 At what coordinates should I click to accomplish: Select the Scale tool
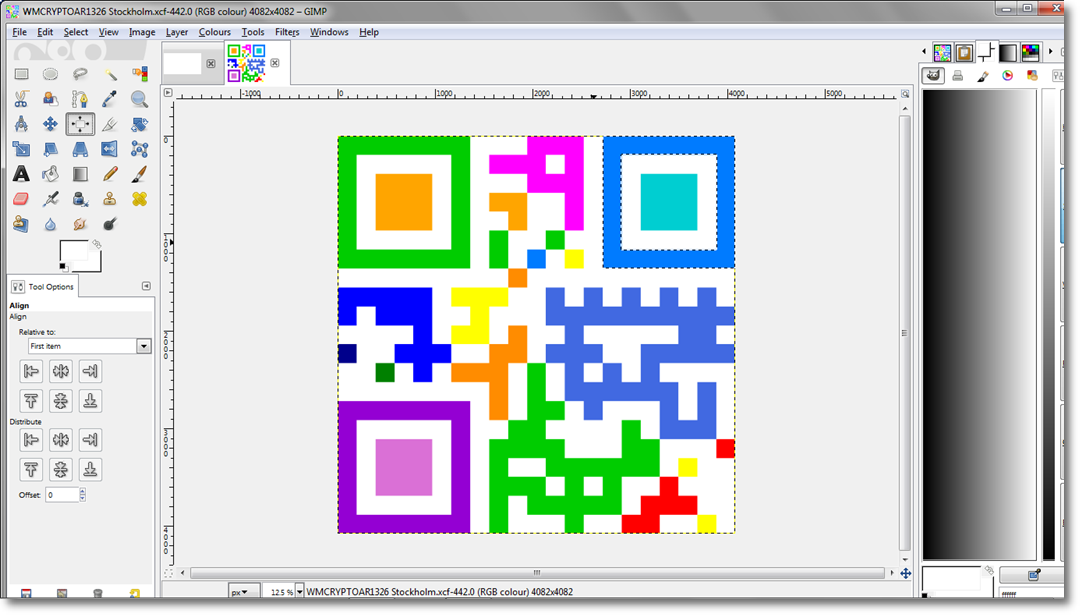[x=21, y=149]
